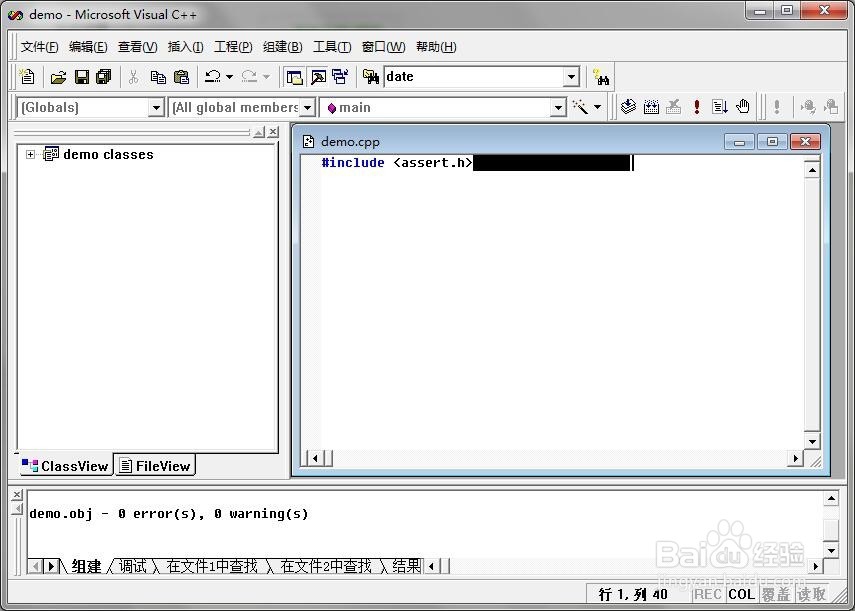Select the 调试 output tab

(x=133, y=566)
